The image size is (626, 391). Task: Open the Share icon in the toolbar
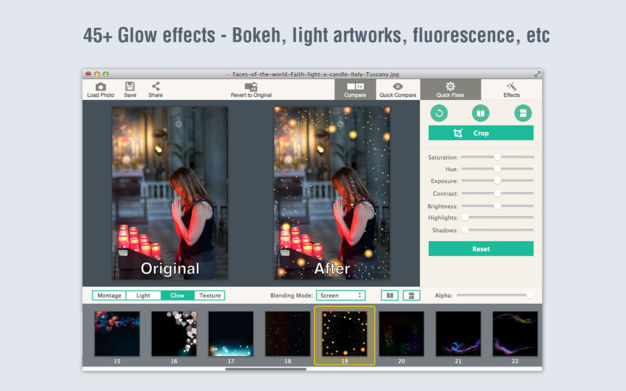click(x=156, y=86)
